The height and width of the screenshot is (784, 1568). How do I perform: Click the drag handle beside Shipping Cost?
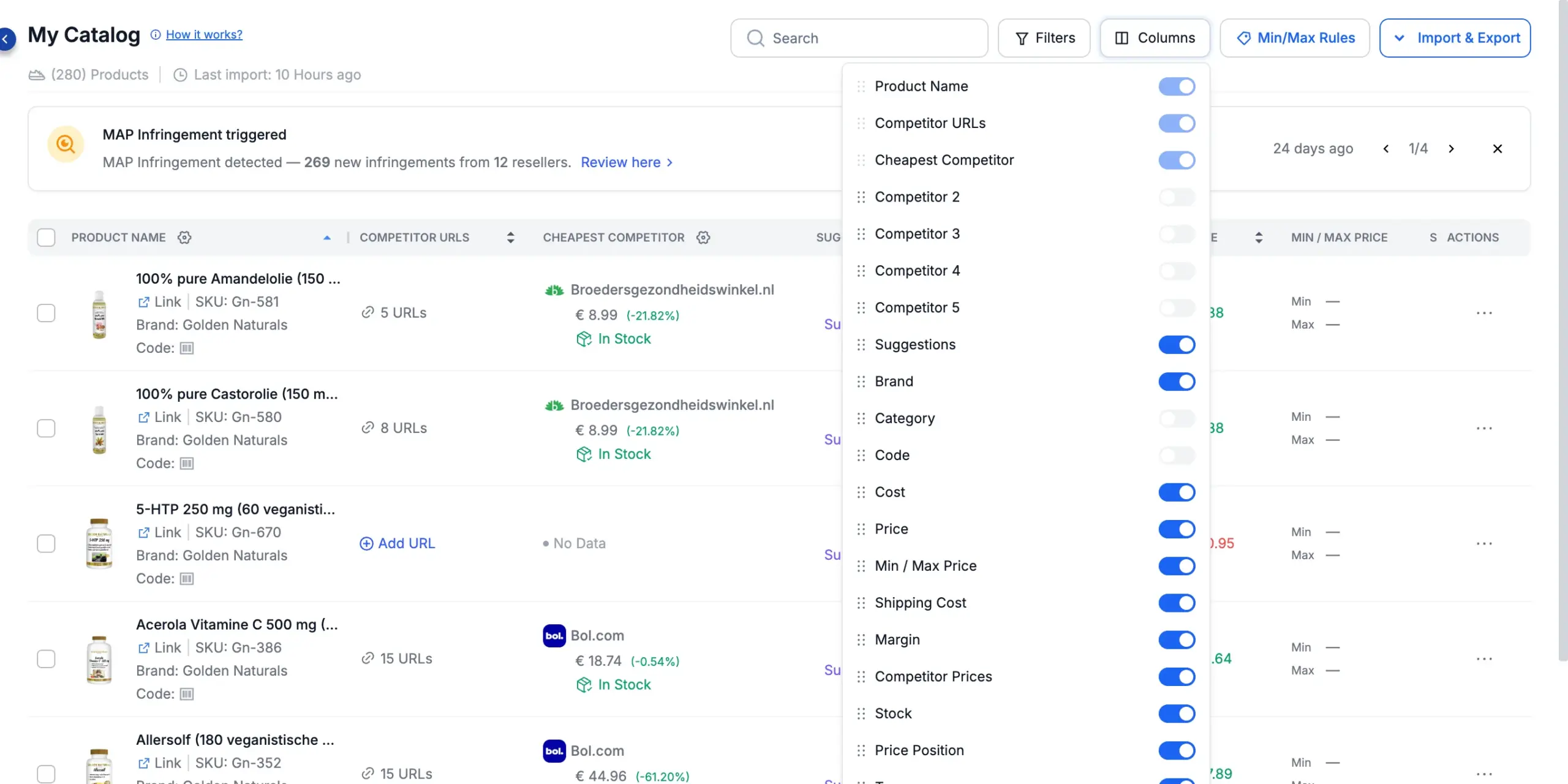[861, 603]
